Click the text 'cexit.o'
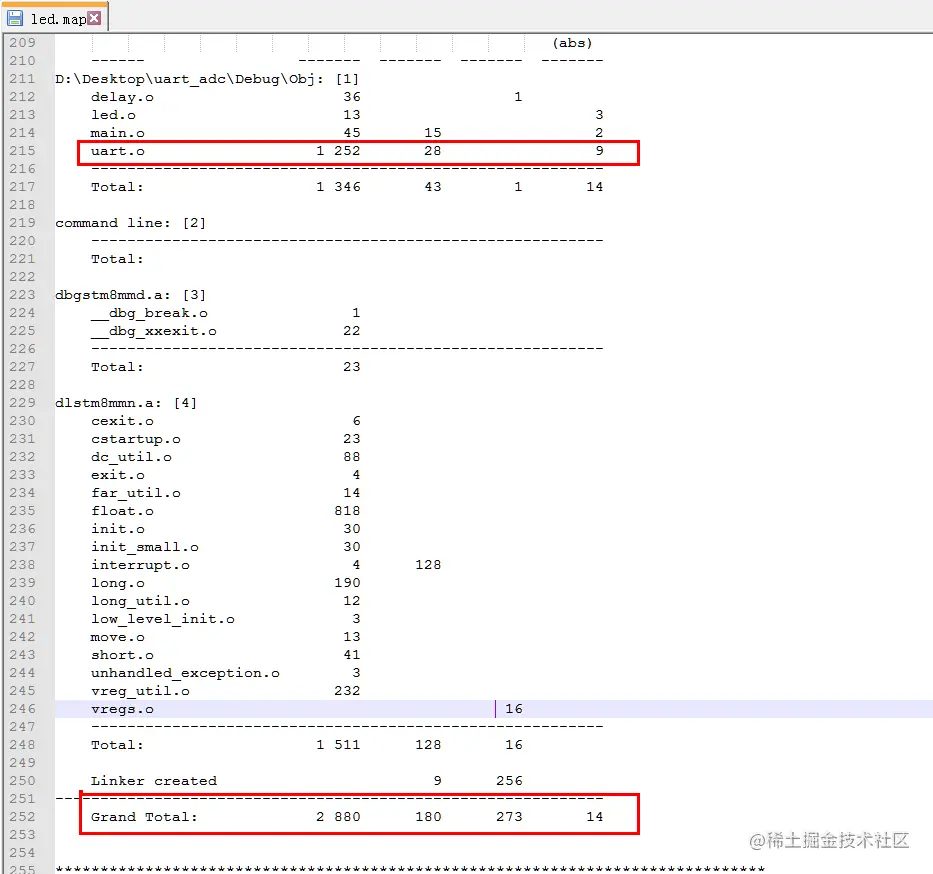The height and width of the screenshot is (874, 933). tap(122, 421)
